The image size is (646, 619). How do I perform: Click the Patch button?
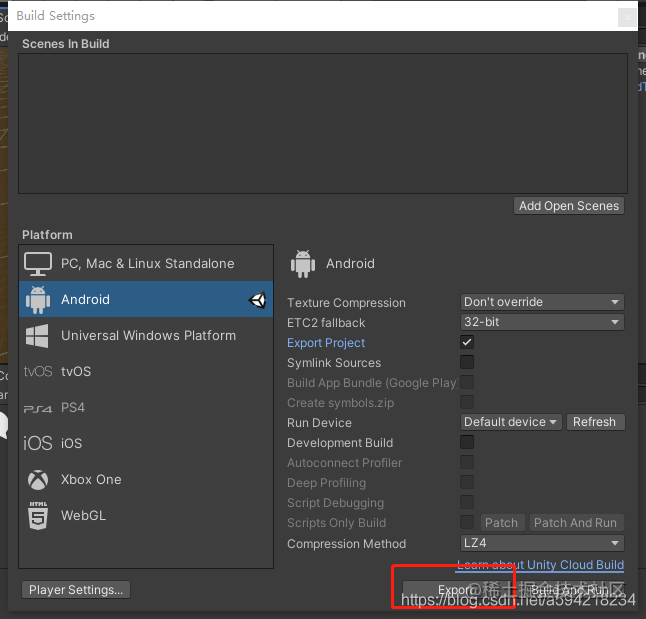tap(502, 523)
